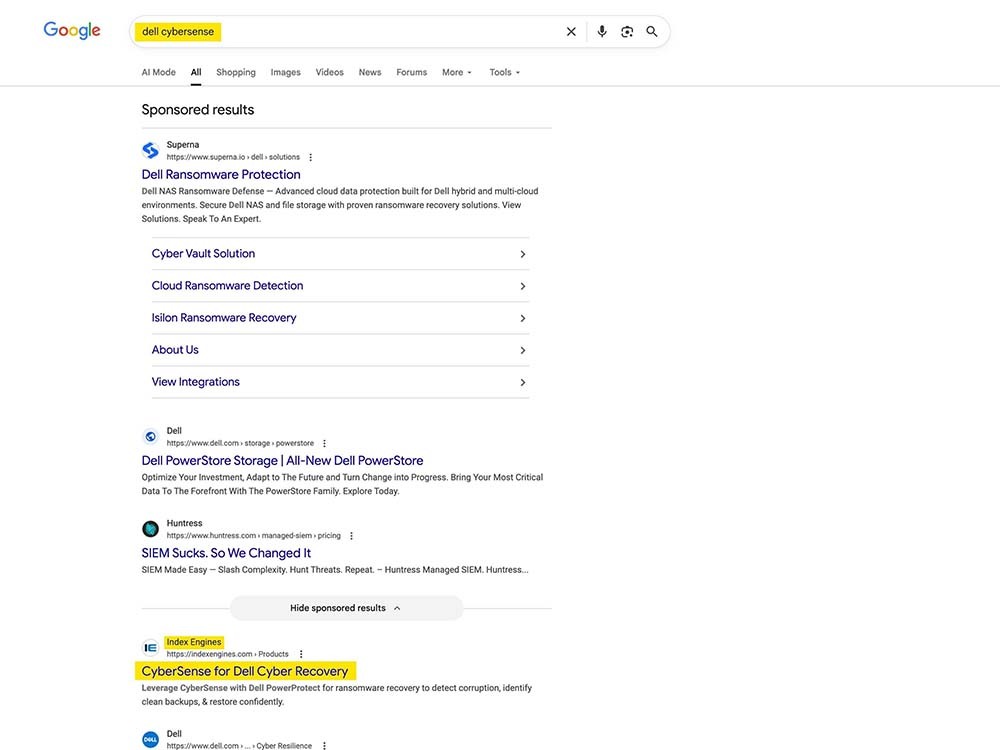Click the Index Engines IE favicon
Screen dimensions: 1000x750
click(151, 648)
